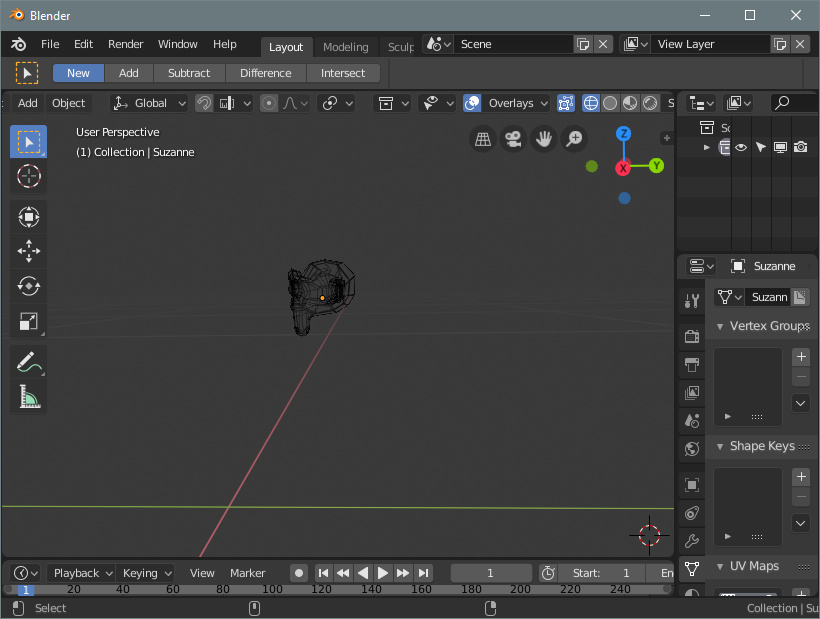The height and width of the screenshot is (619, 820).
Task: Open the File menu
Action: click(x=50, y=44)
